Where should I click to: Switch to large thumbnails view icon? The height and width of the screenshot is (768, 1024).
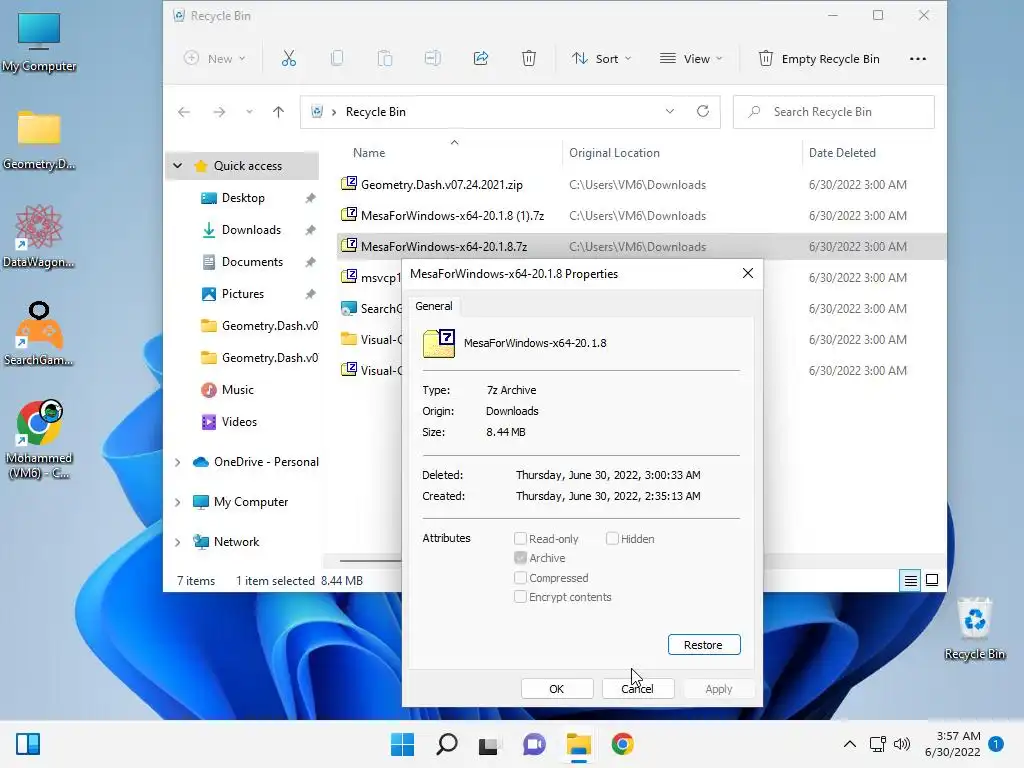(x=932, y=580)
